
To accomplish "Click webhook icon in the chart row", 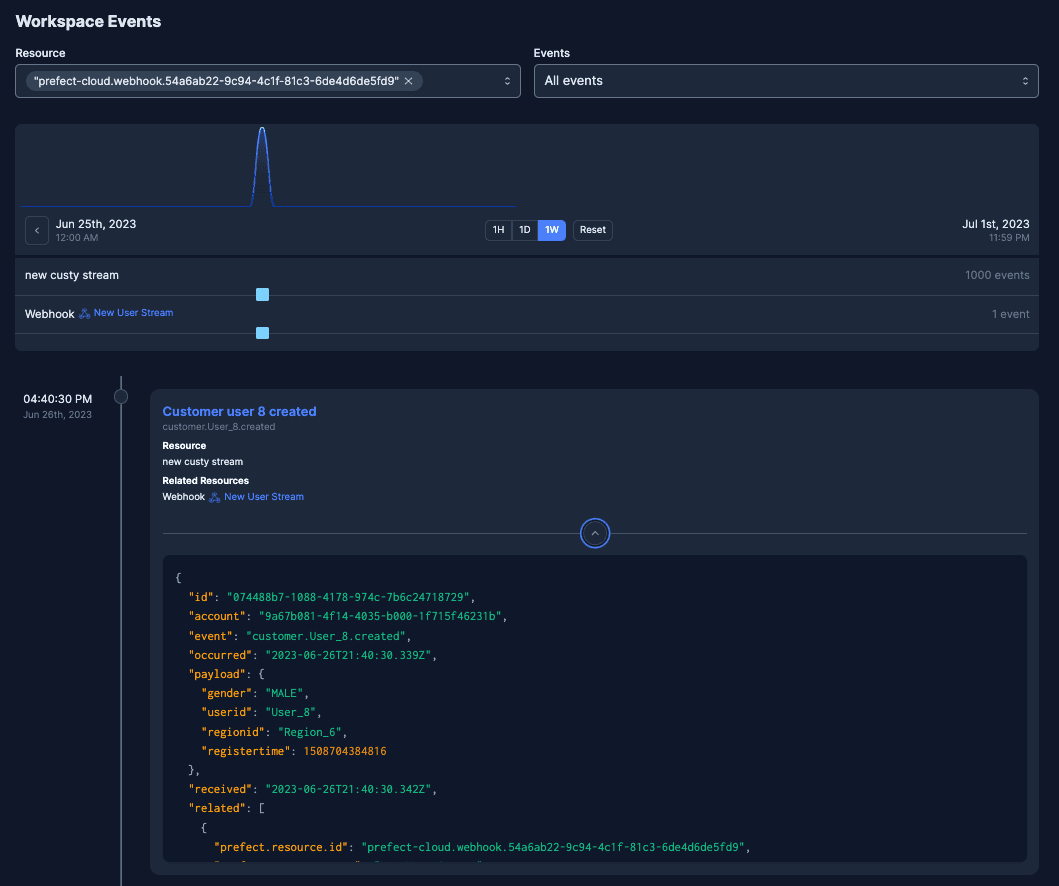I will (x=85, y=314).
